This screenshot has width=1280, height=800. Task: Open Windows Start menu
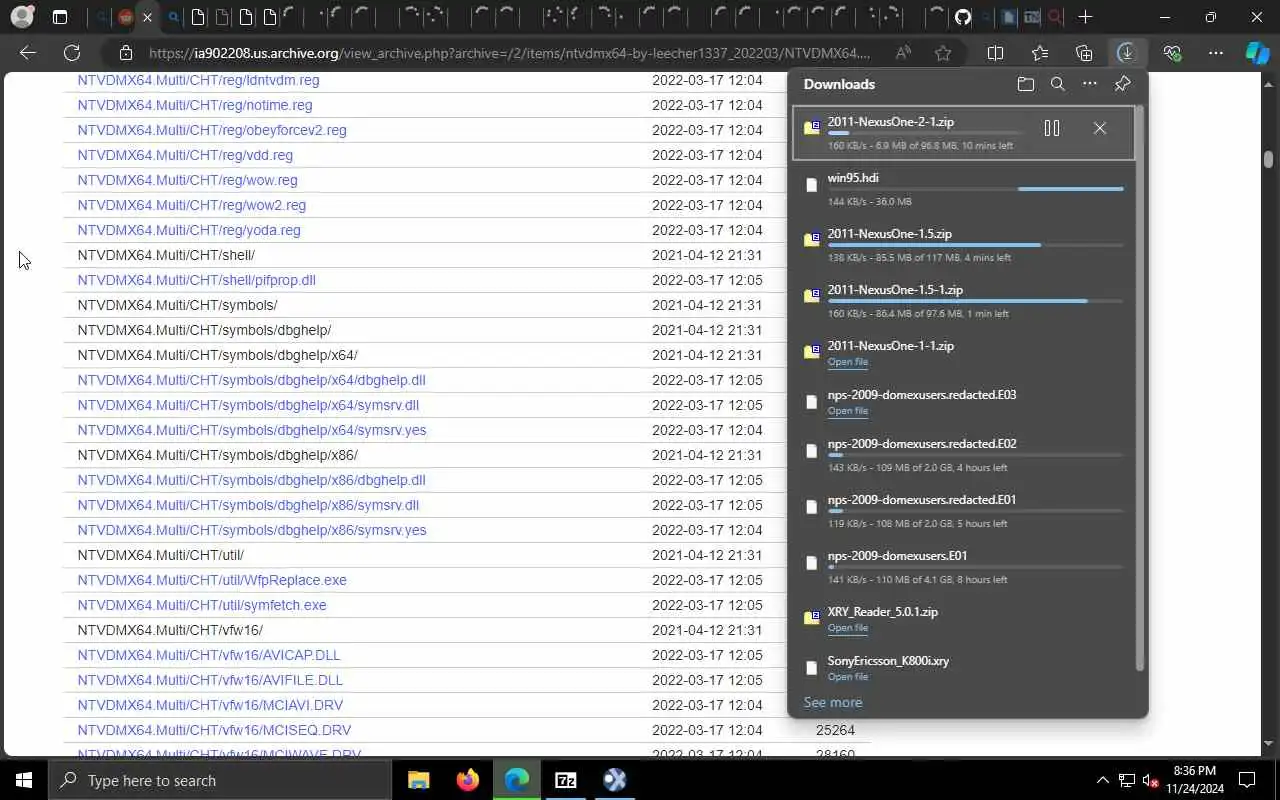click(24, 780)
